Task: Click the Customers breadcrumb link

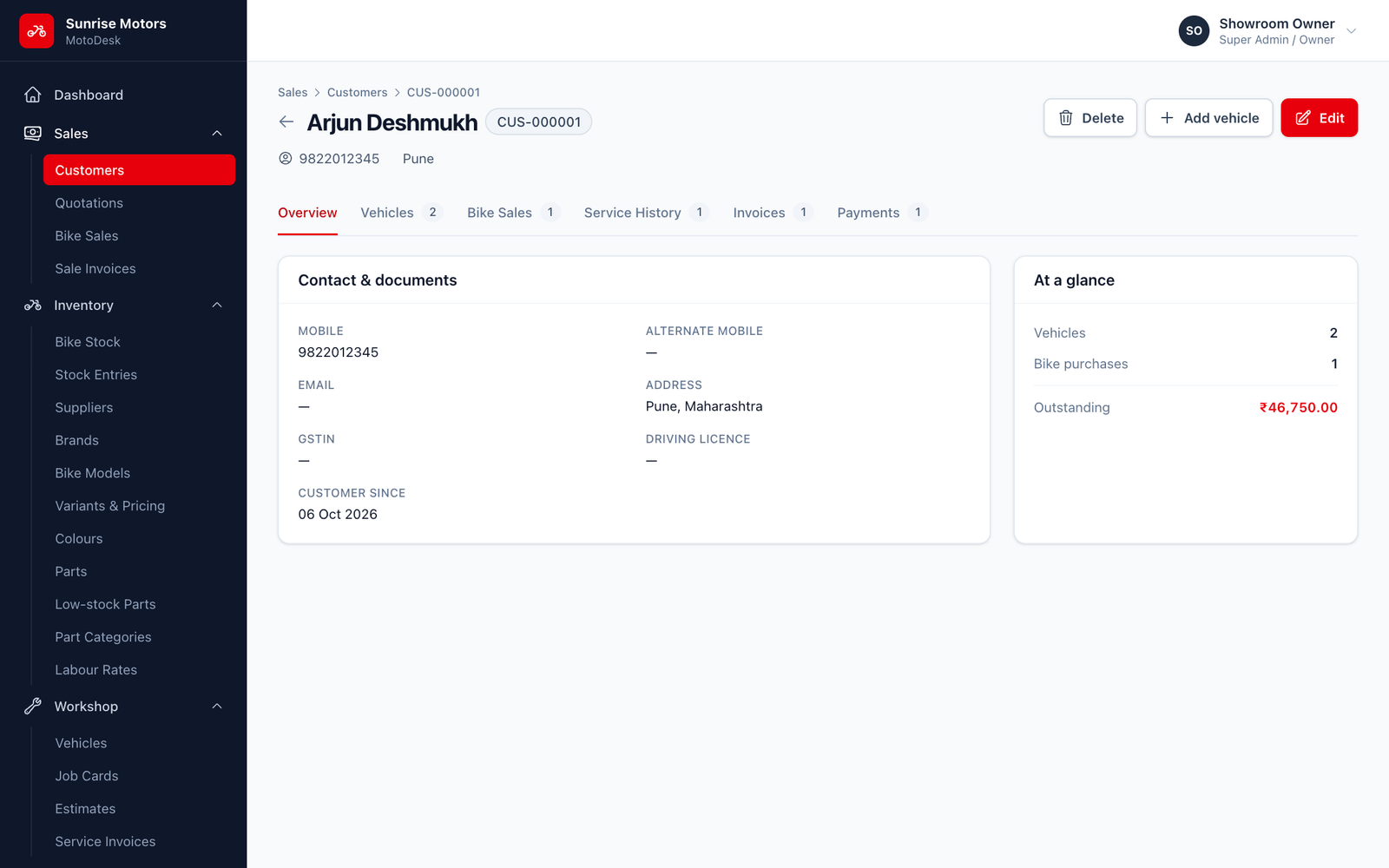Action: [357, 92]
